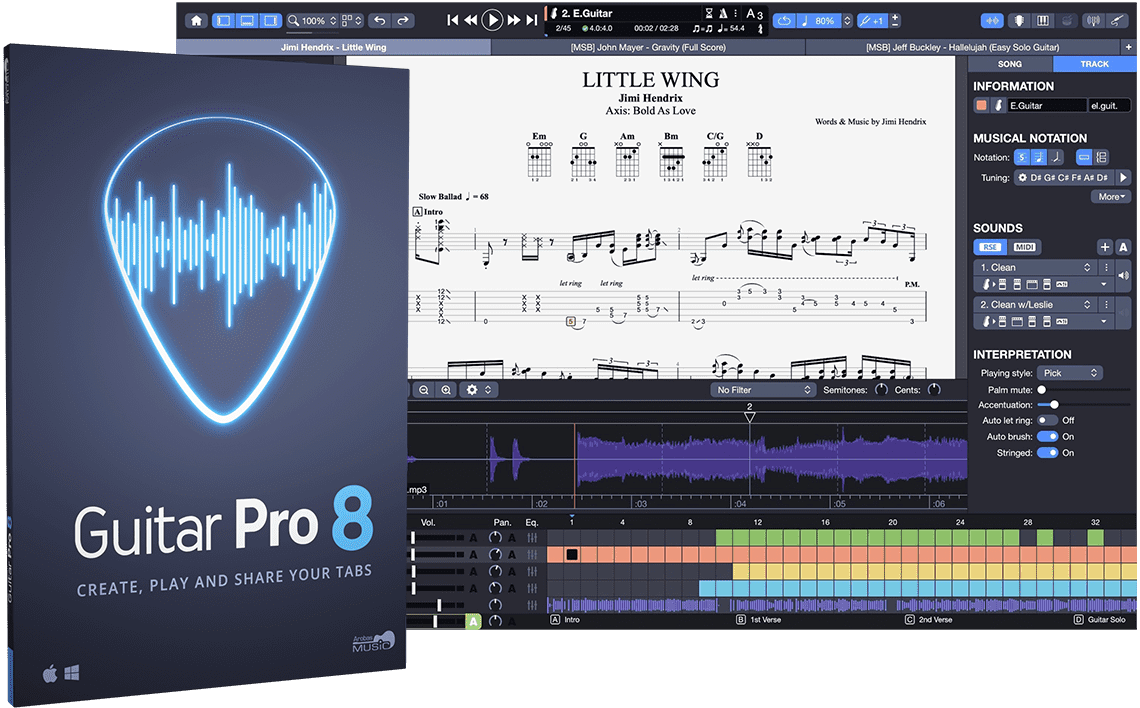Switch to the SONG tab

tap(1010, 64)
